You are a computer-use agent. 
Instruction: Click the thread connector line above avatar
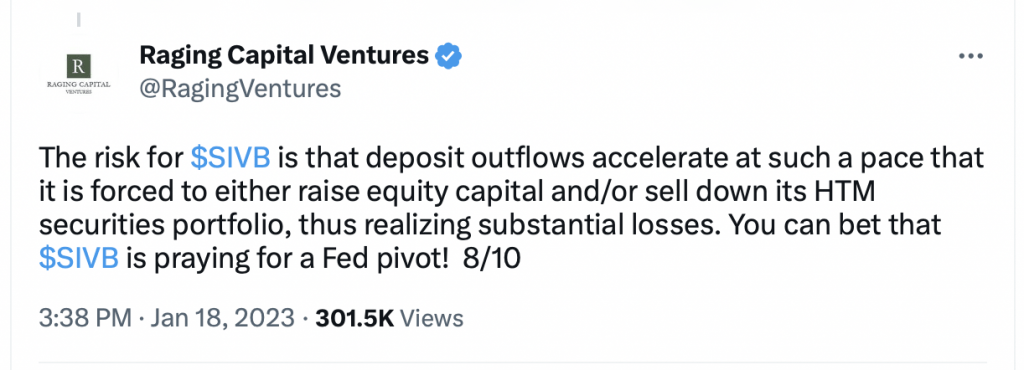pyautogui.click(x=78, y=19)
